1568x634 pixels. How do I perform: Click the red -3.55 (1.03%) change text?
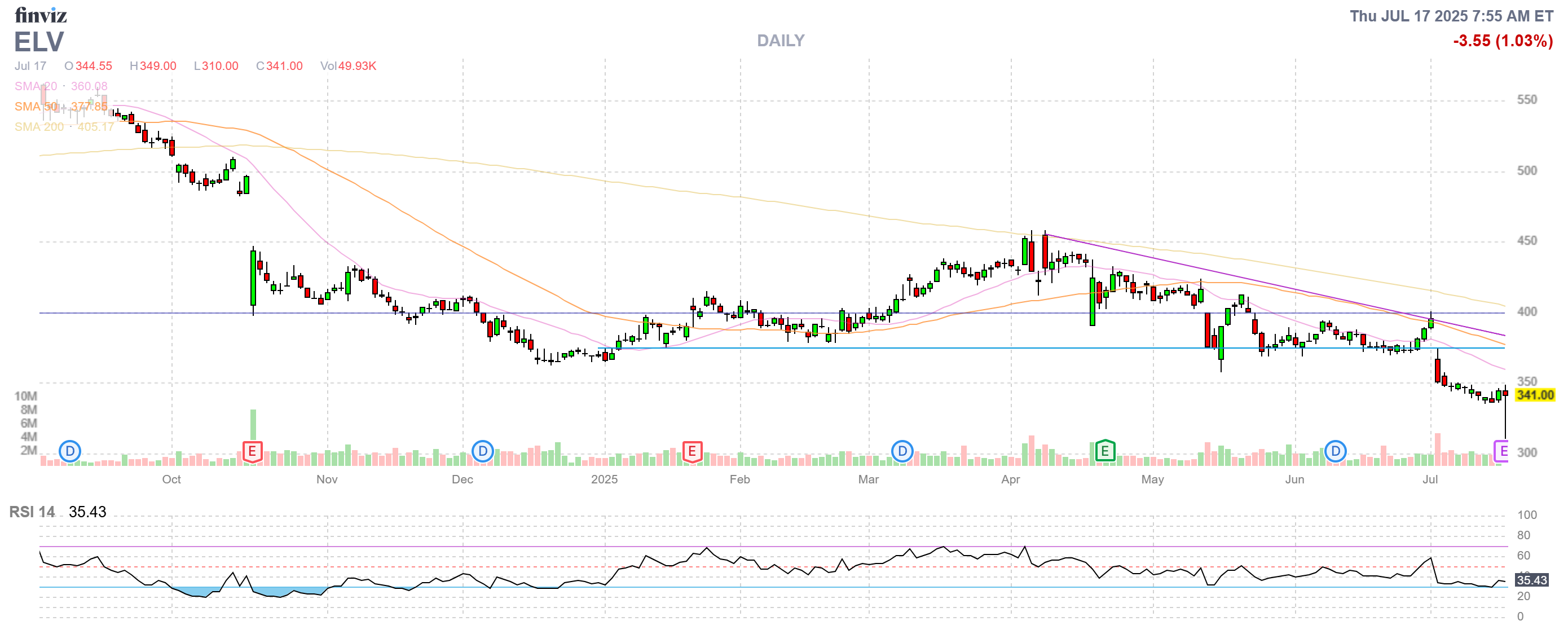(1502, 41)
